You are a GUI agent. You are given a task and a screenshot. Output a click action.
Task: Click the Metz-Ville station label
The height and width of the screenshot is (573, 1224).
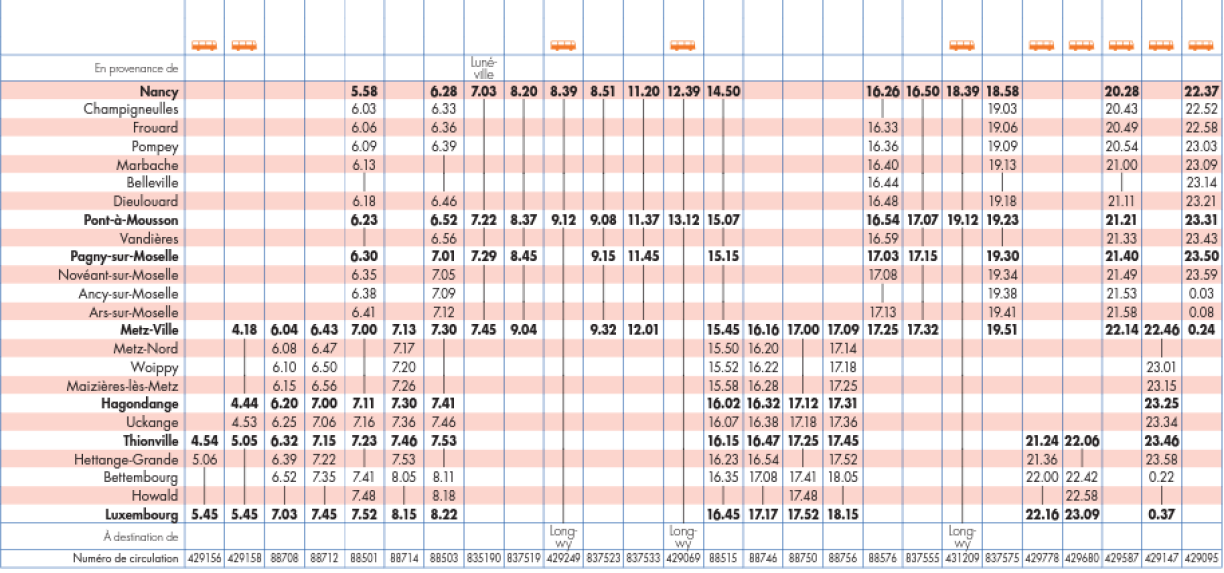[149, 329]
